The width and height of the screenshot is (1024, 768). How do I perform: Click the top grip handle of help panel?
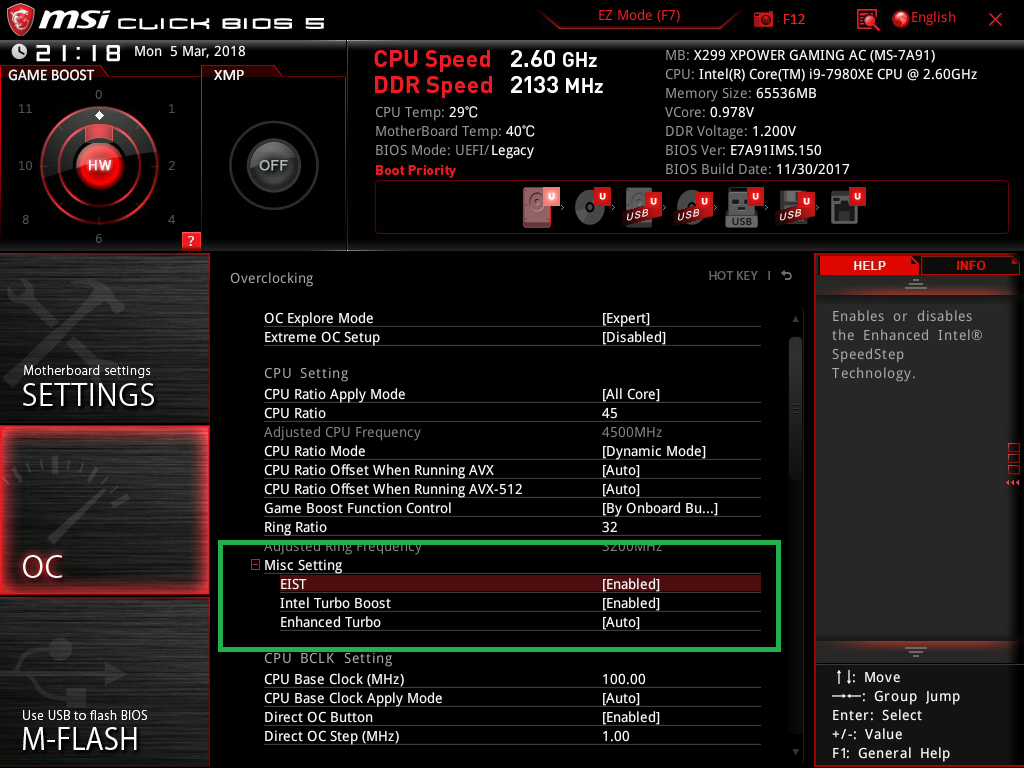click(x=916, y=283)
